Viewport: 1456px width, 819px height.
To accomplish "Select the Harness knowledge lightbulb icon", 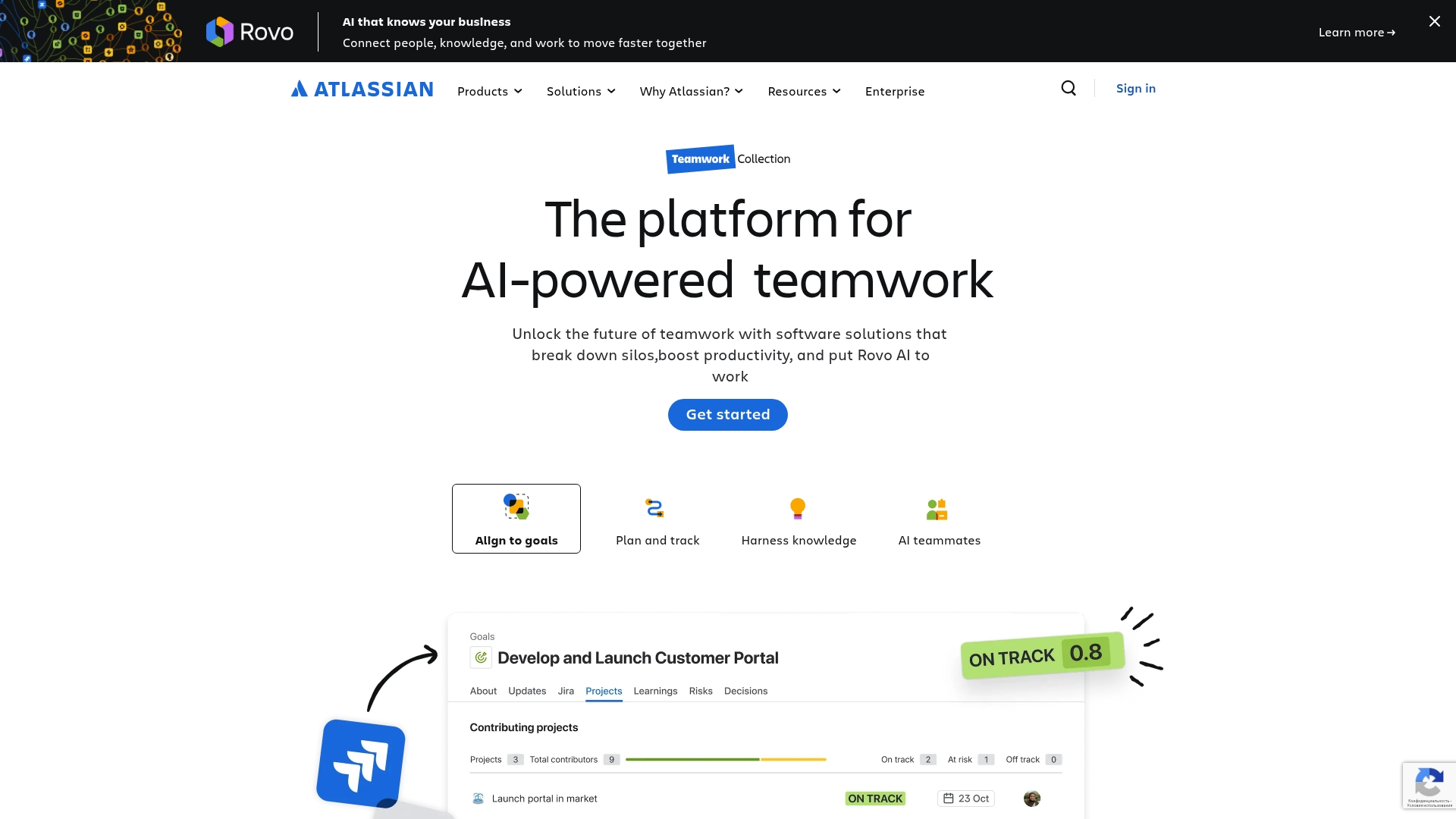I will [x=798, y=508].
